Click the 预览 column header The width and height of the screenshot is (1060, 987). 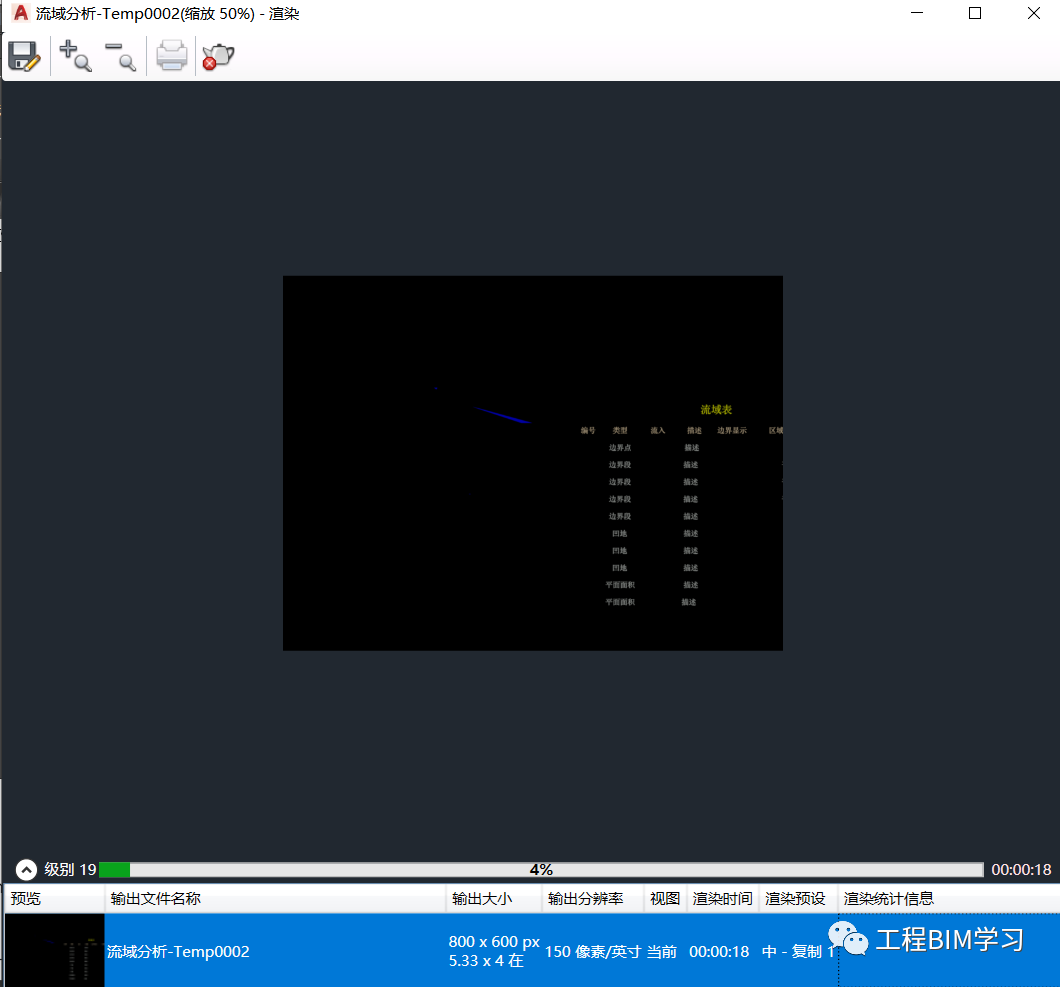(54, 898)
